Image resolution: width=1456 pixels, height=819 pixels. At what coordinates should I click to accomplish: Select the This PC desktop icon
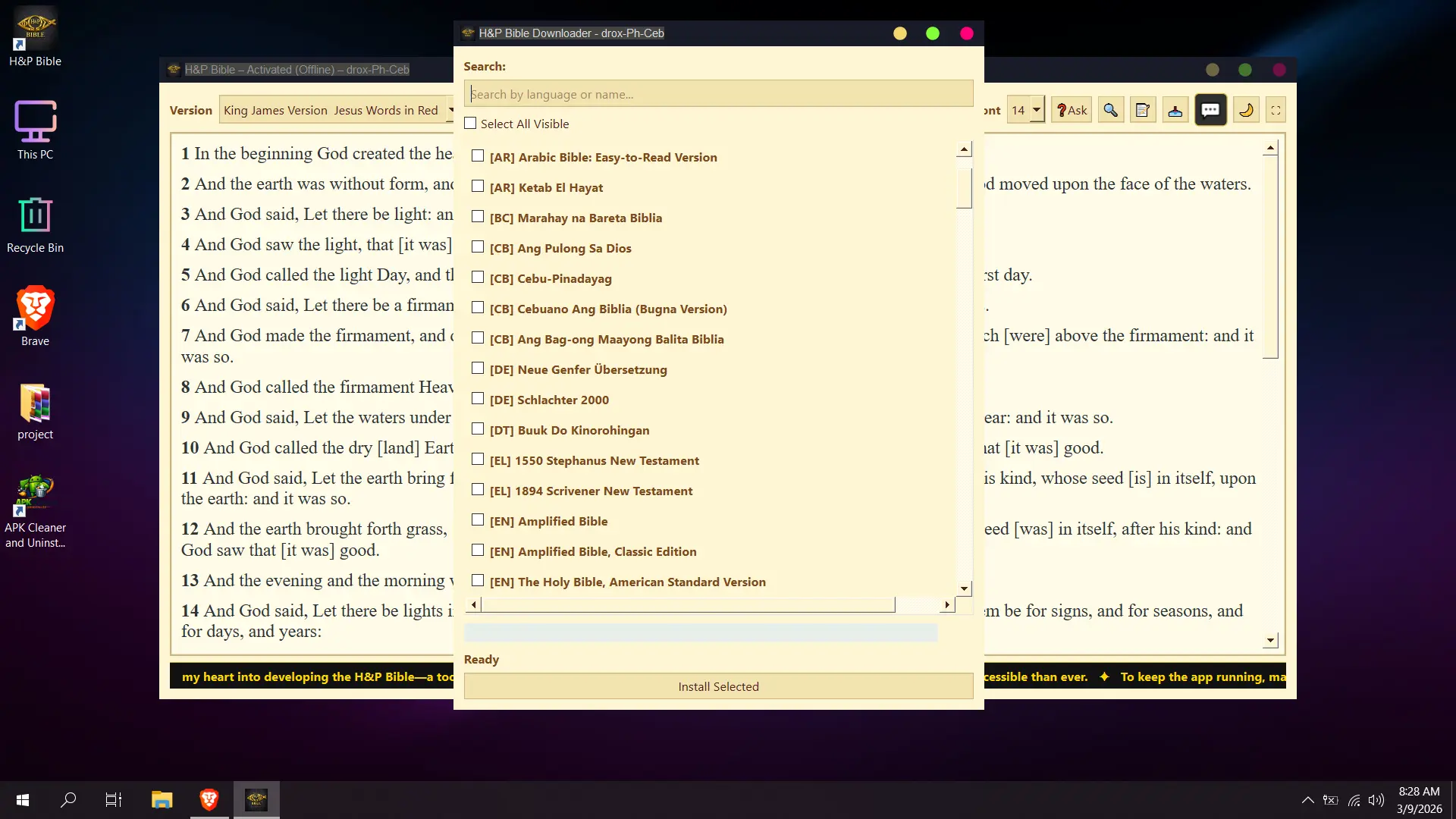coord(35,130)
